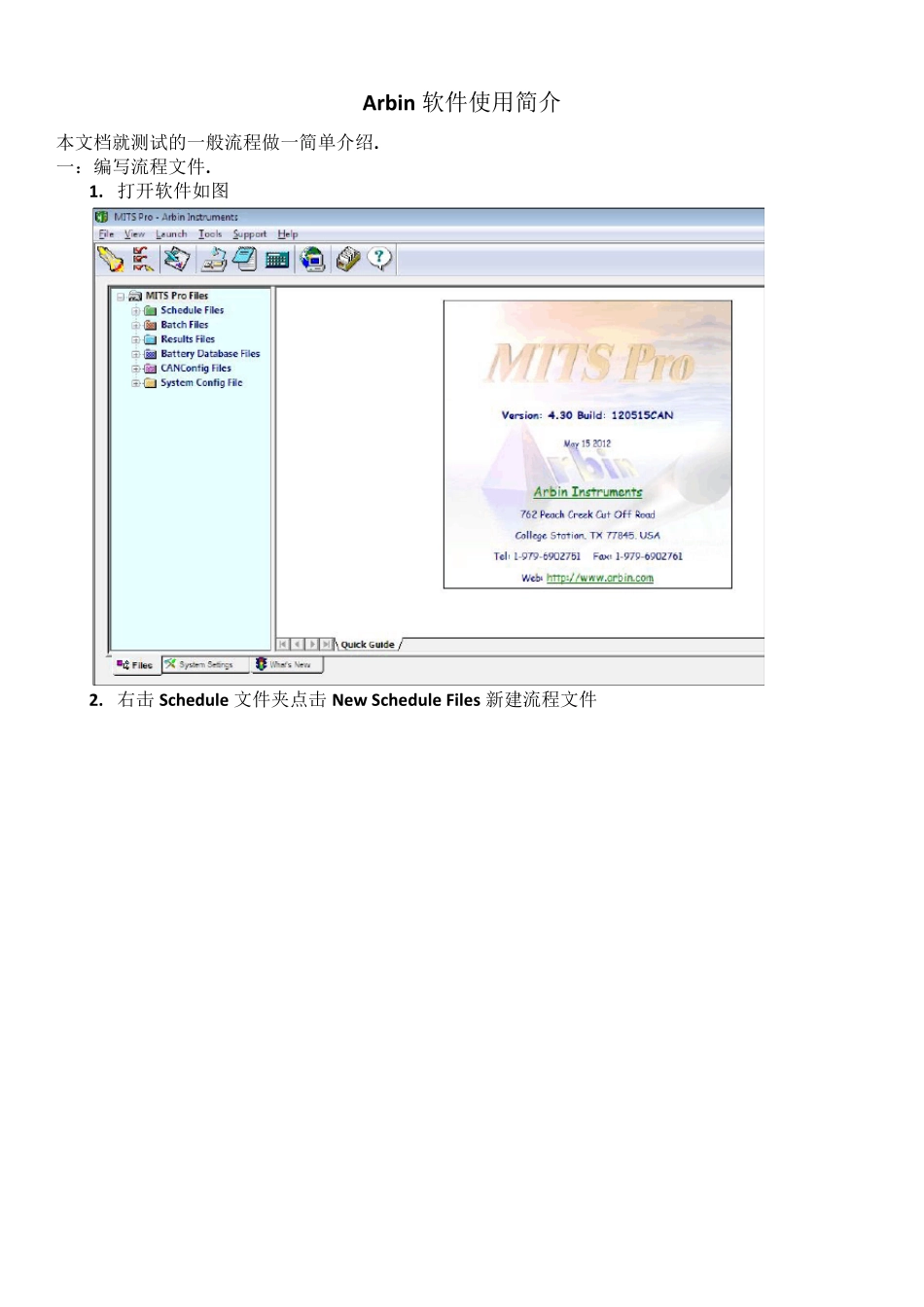Expand the Results Files tree node
This screenshot has width=924, height=1307.
(x=135, y=340)
